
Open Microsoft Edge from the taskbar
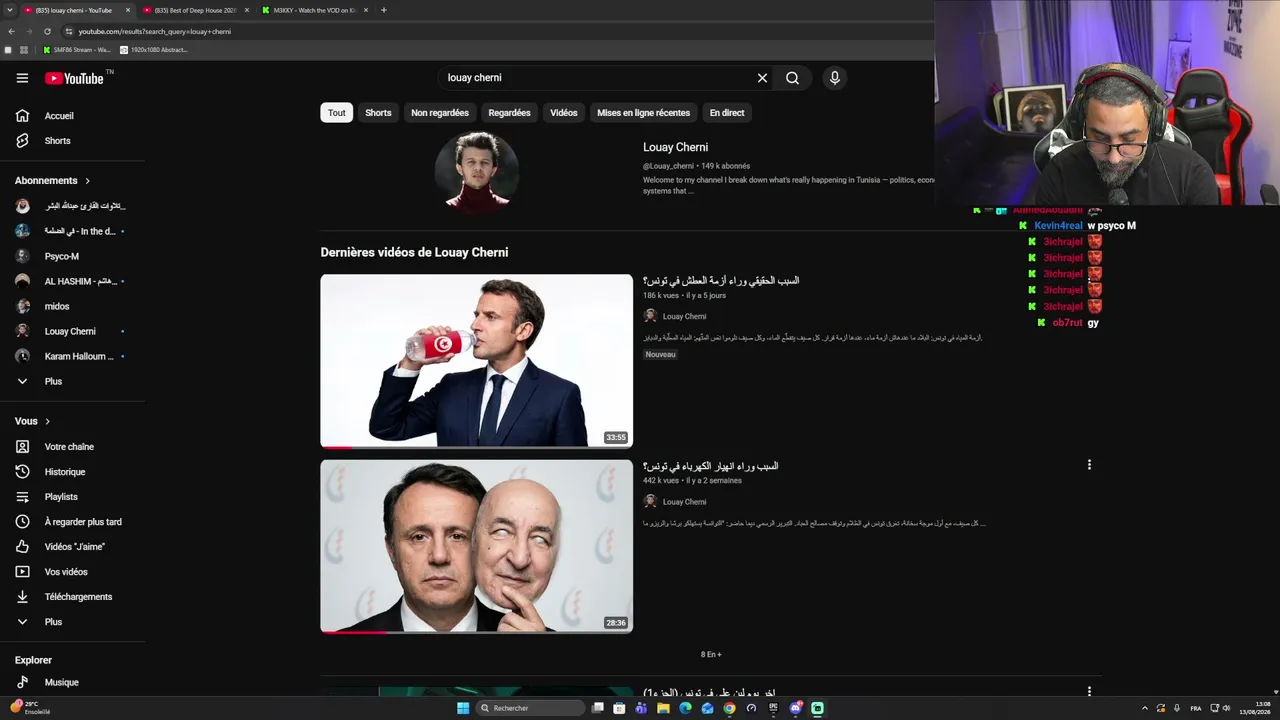(x=685, y=708)
